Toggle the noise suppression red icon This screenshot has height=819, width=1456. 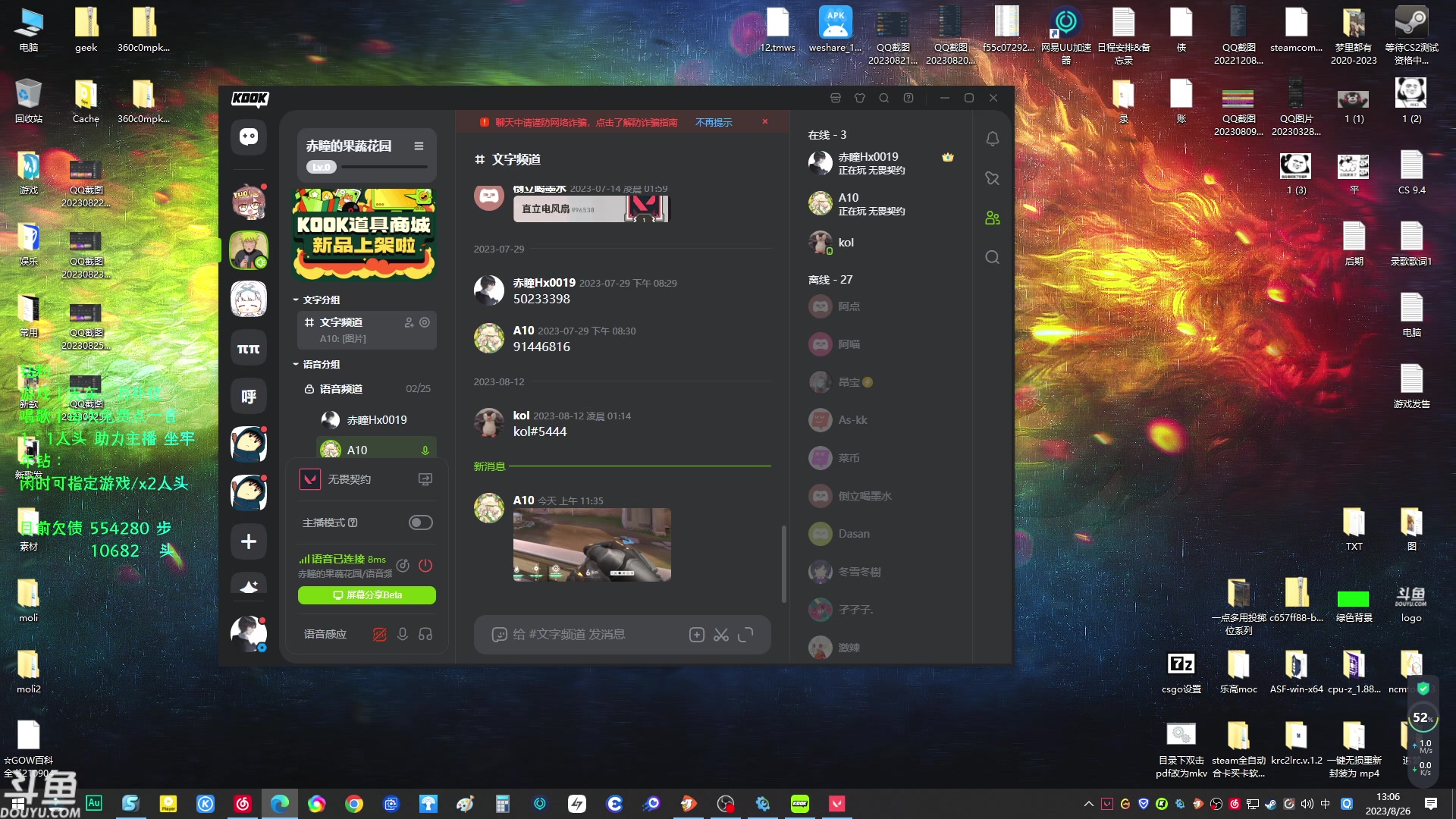tap(380, 634)
